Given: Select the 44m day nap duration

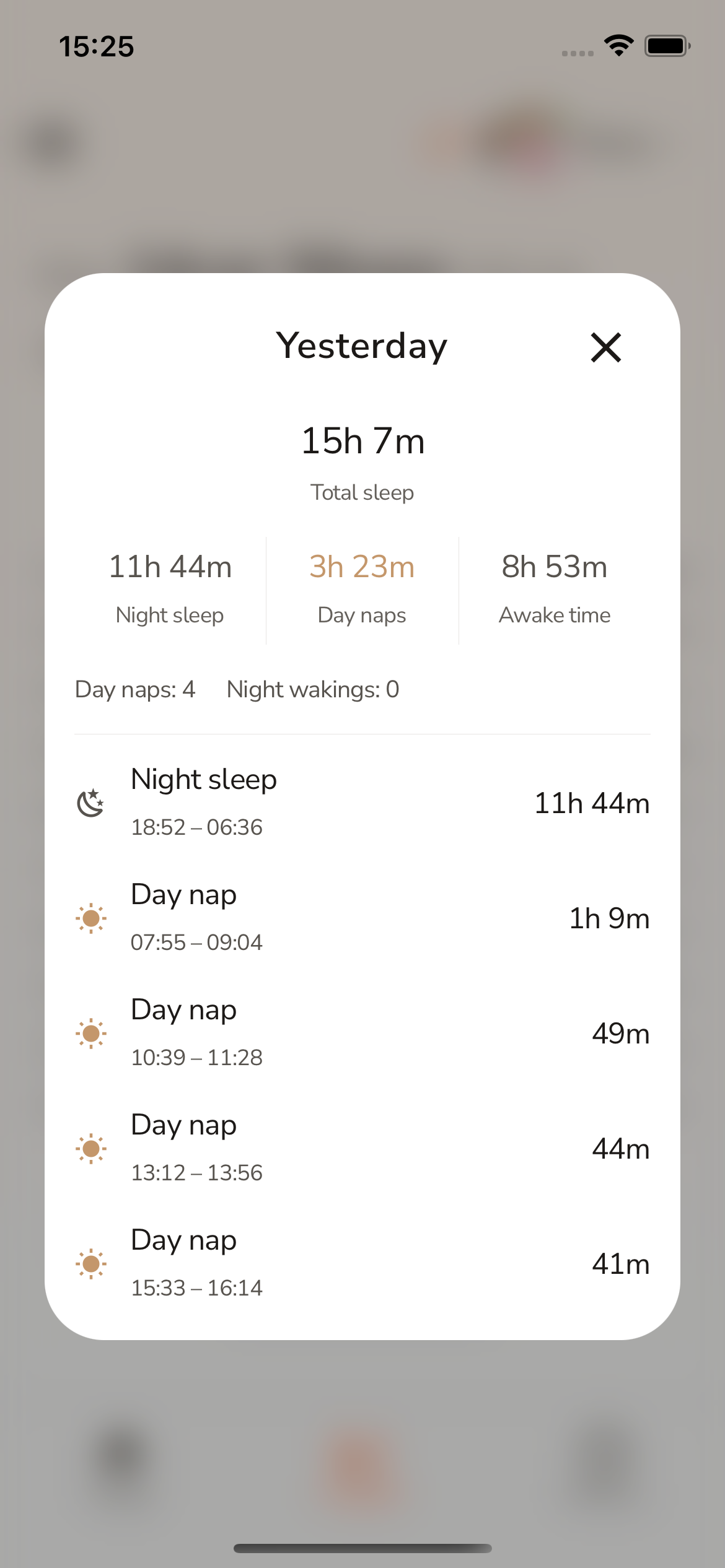Looking at the screenshot, I should point(620,1149).
